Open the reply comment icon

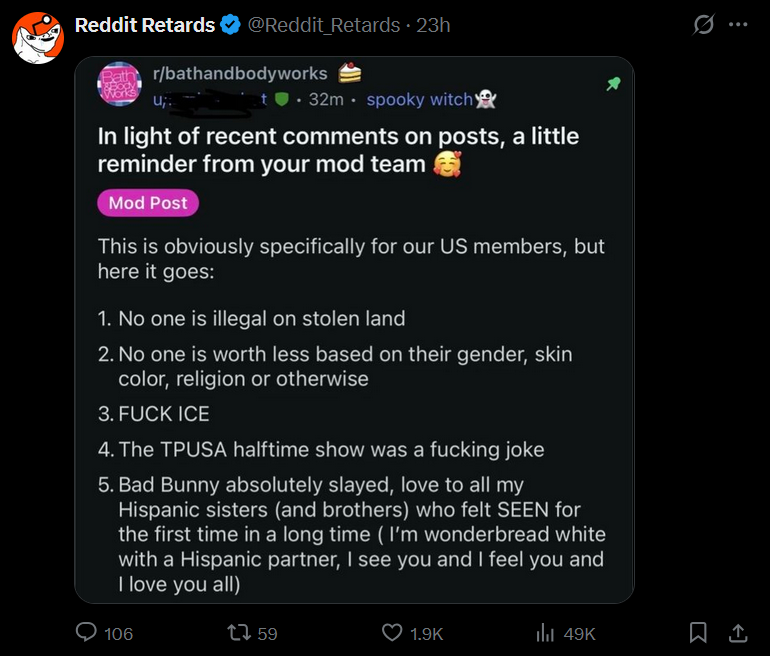coord(86,632)
